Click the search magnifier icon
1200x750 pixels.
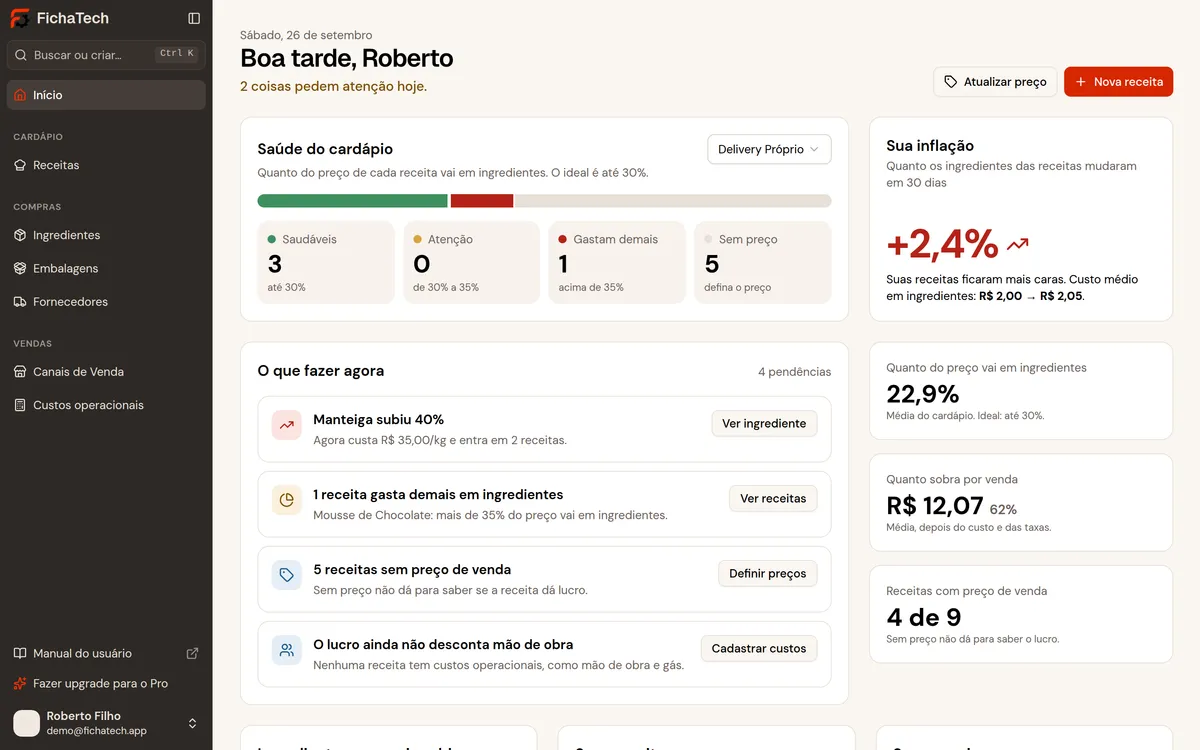(21, 55)
